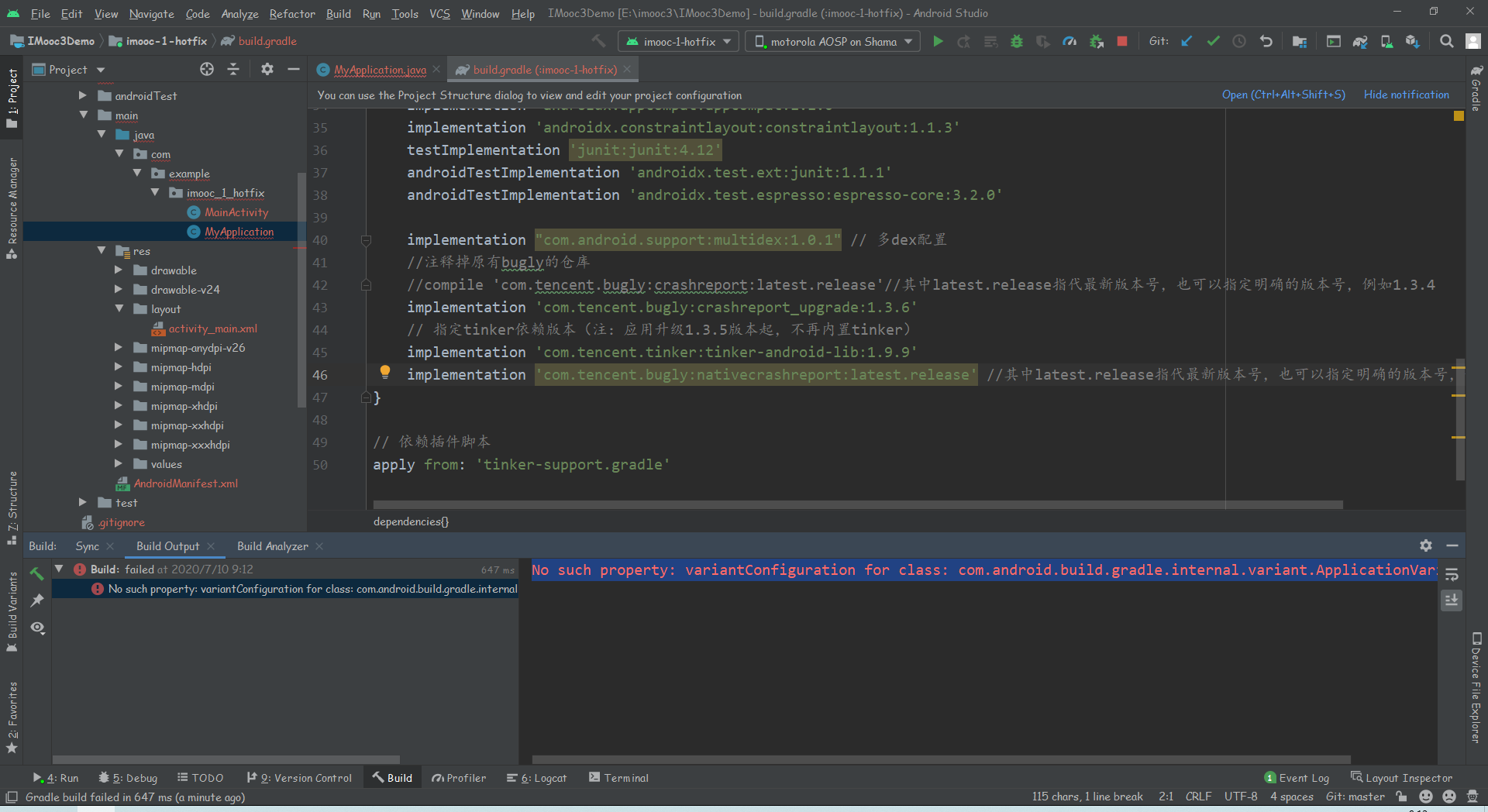
Task: Click the yellow lightbulb on line 46
Action: (x=385, y=372)
